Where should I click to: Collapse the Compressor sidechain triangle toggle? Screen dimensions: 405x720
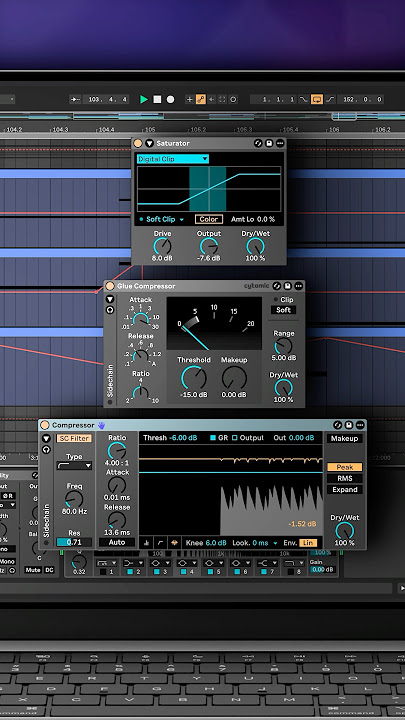(46, 439)
